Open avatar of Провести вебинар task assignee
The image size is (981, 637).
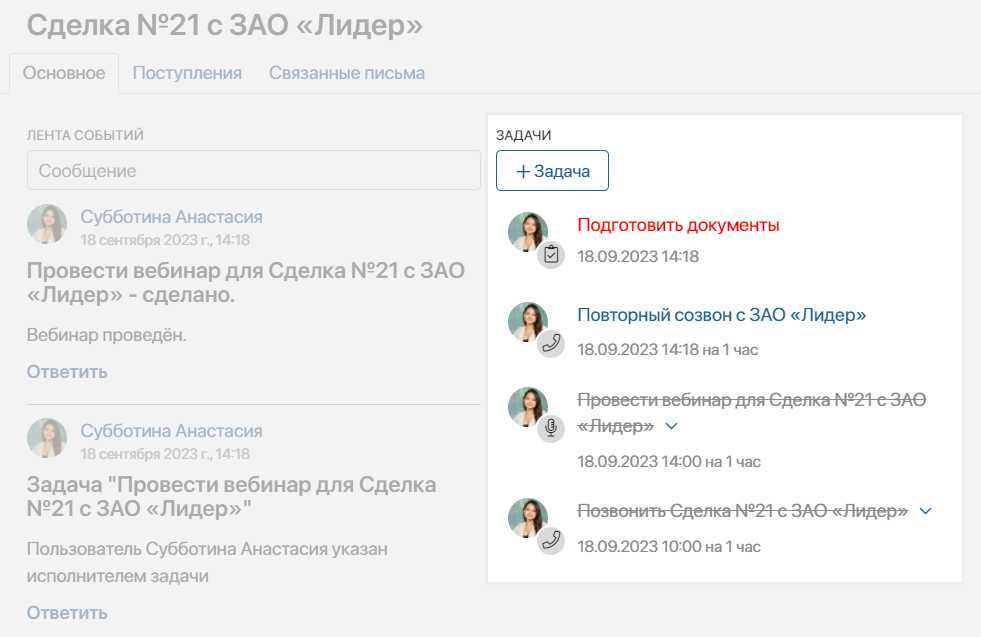tap(528, 407)
